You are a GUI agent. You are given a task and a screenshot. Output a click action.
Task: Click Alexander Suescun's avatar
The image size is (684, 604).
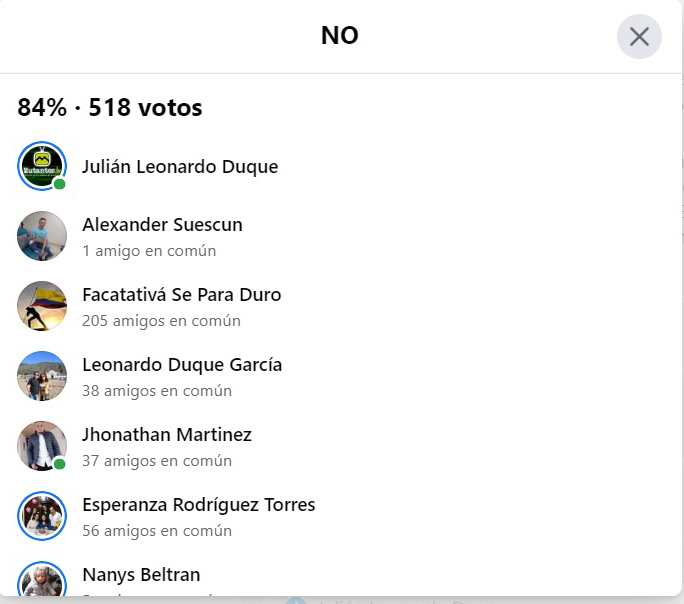click(x=42, y=236)
